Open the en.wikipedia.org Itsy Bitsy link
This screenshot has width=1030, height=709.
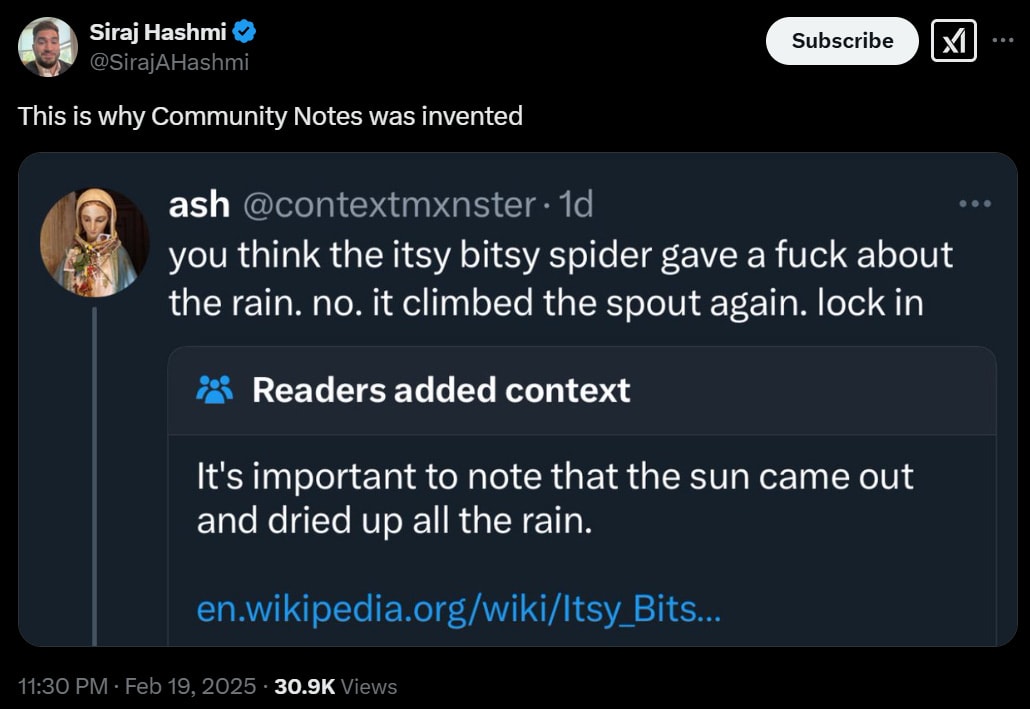(x=459, y=608)
